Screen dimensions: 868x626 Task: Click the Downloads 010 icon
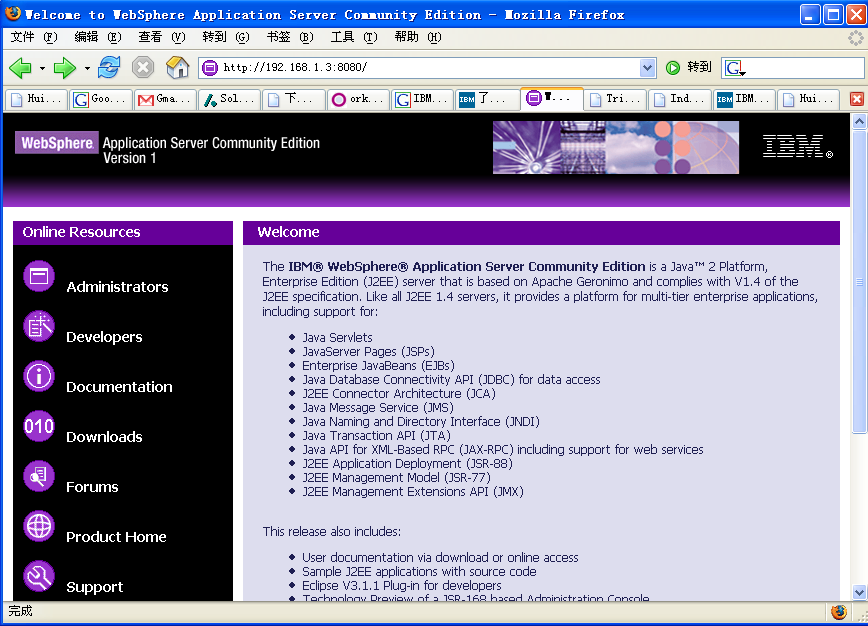[x=39, y=427]
